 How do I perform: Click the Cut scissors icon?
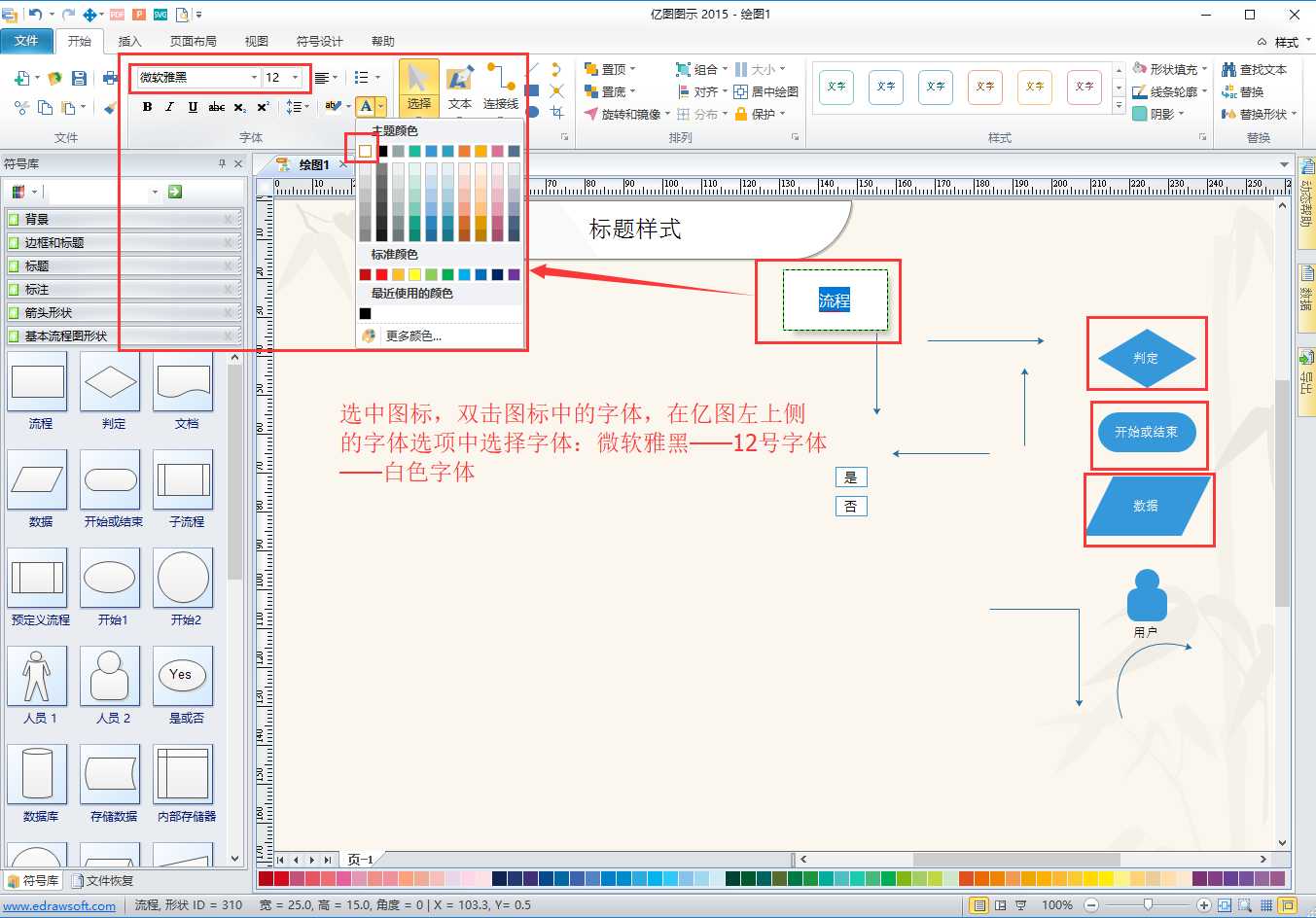pos(21,107)
